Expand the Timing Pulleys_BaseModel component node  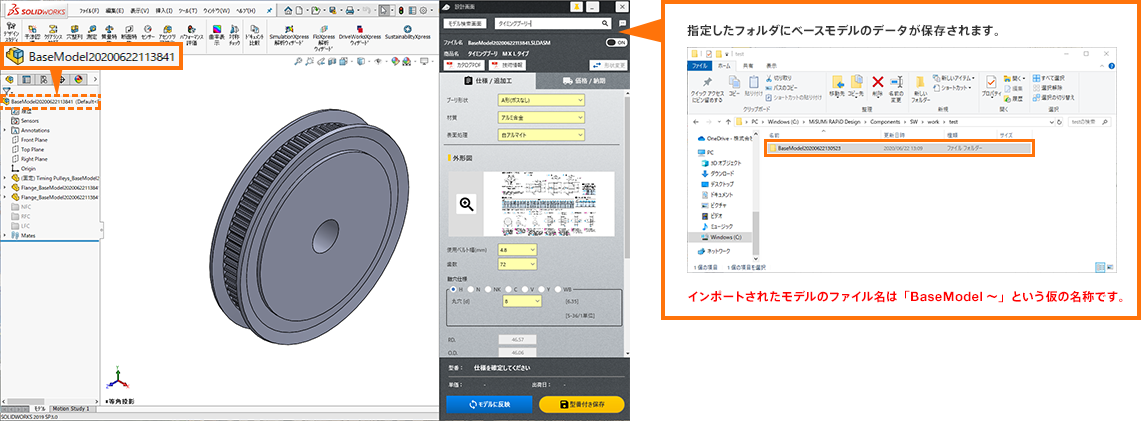click(x=5, y=177)
